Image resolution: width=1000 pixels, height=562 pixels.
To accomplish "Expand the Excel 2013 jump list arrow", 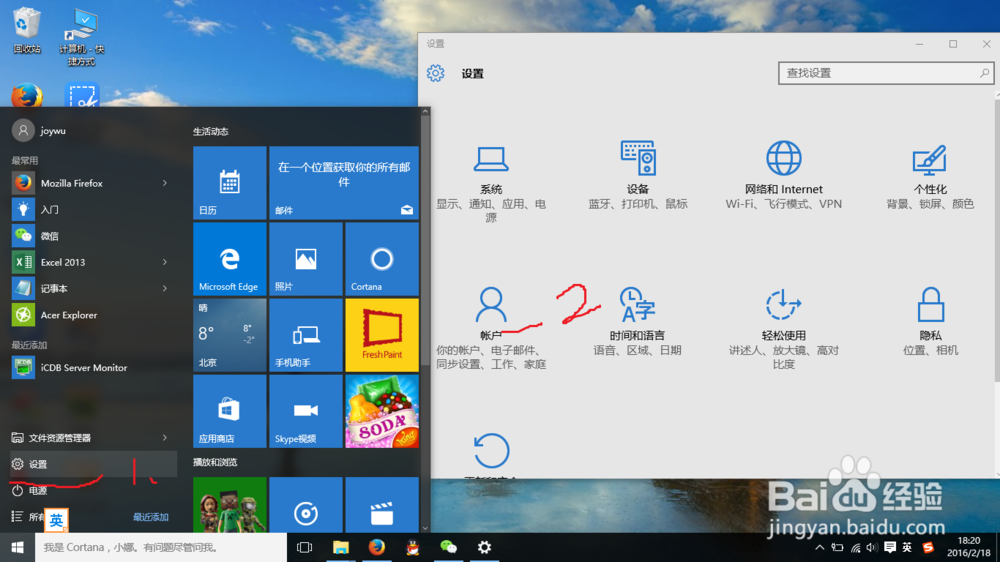I will pyautogui.click(x=165, y=262).
